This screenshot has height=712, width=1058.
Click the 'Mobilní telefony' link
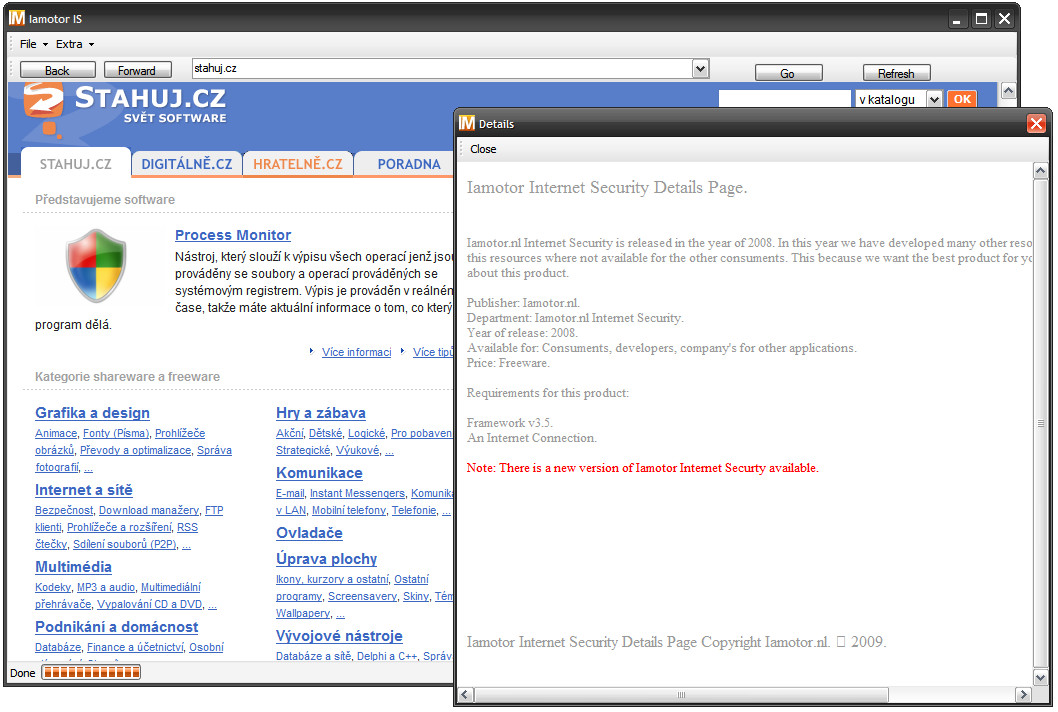349,510
